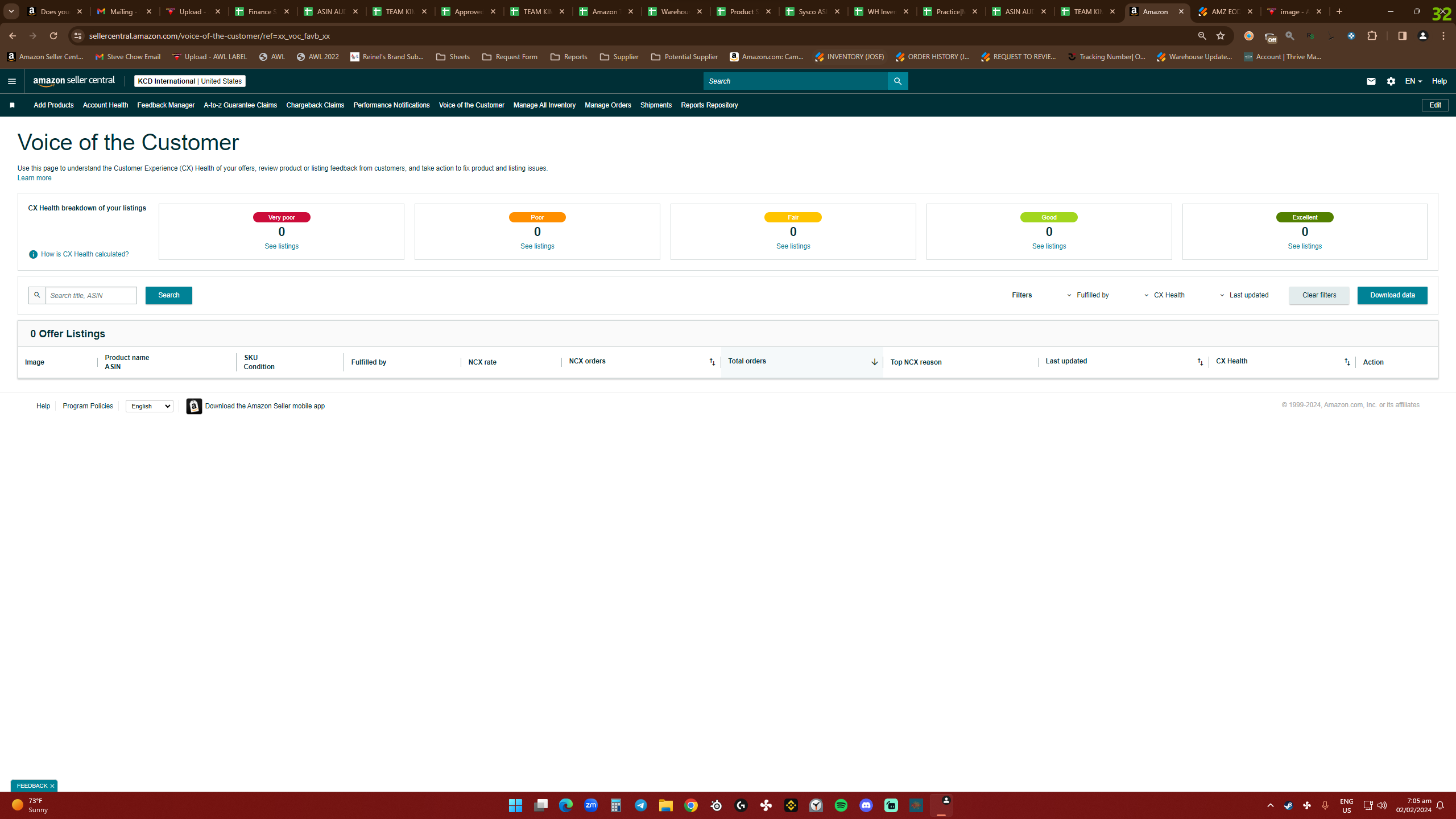Viewport: 1456px width, 819px height.
Task: Click the search magnifier button in Seller Central header
Action: 897,81
